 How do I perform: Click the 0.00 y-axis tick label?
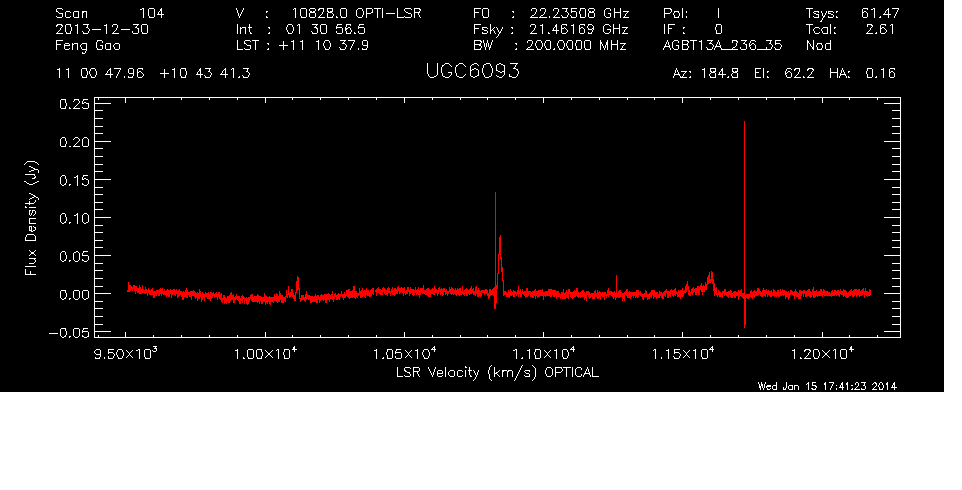tap(74, 294)
